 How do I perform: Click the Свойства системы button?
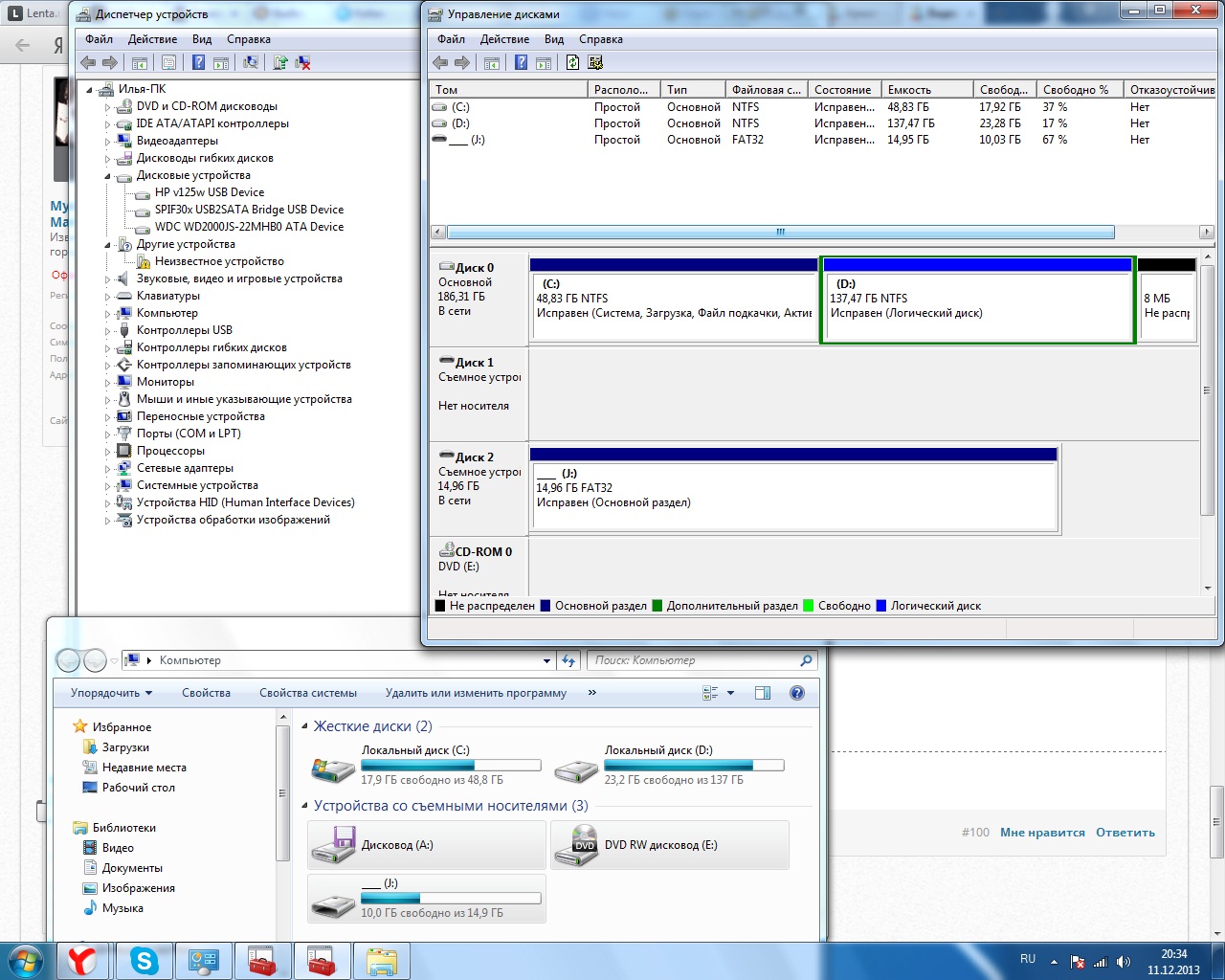tap(307, 693)
